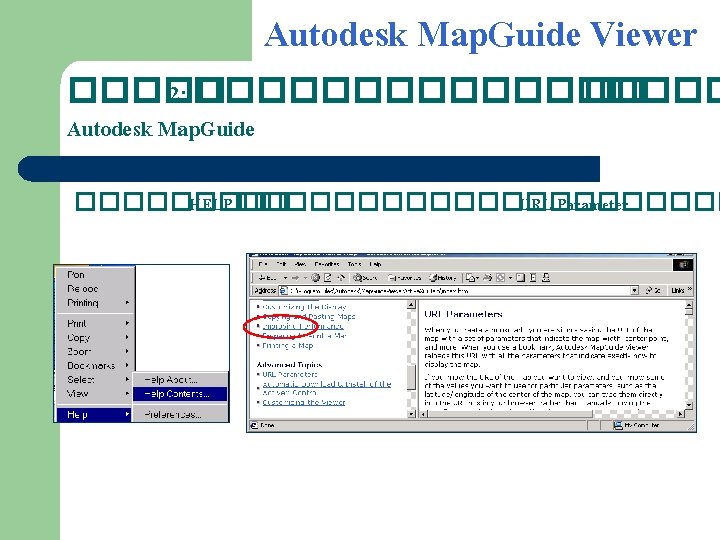
Task: Click the Advanced Topics heading in left pane
Action: pyautogui.click(x=289, y=365)
